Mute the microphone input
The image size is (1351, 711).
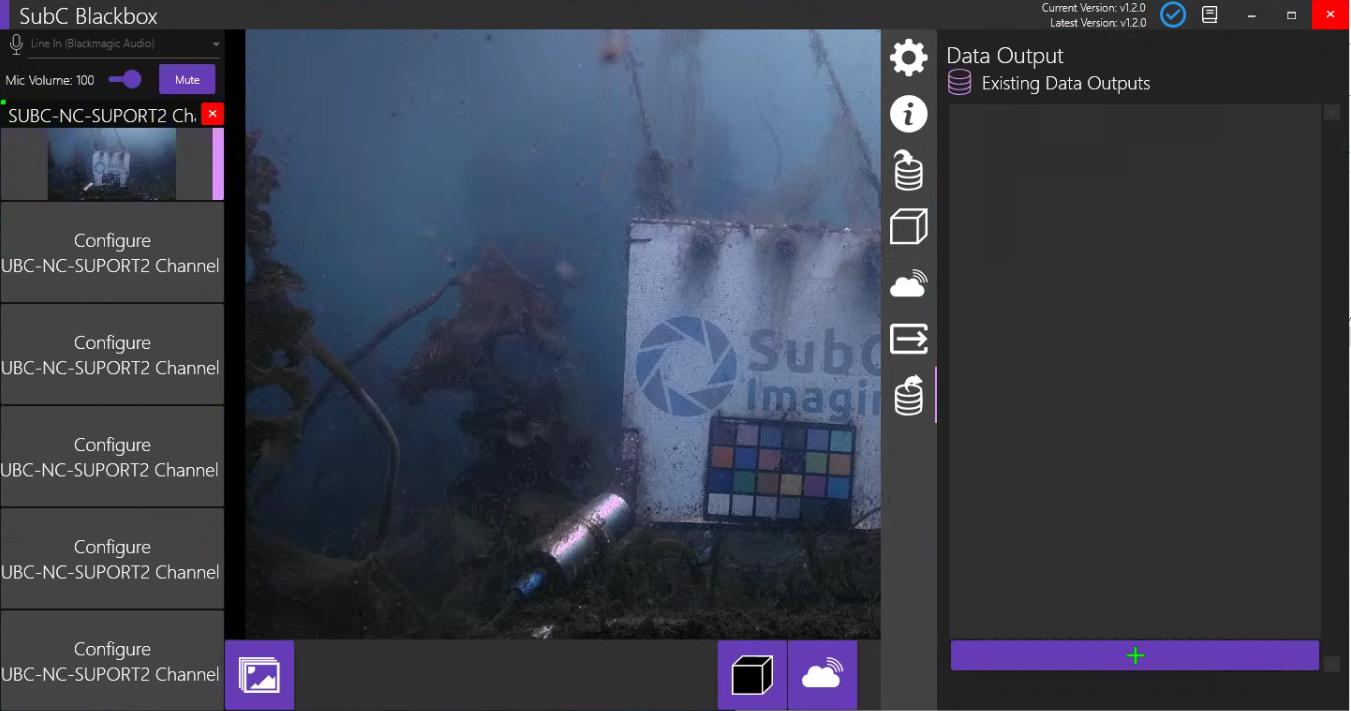click(187, 80)
